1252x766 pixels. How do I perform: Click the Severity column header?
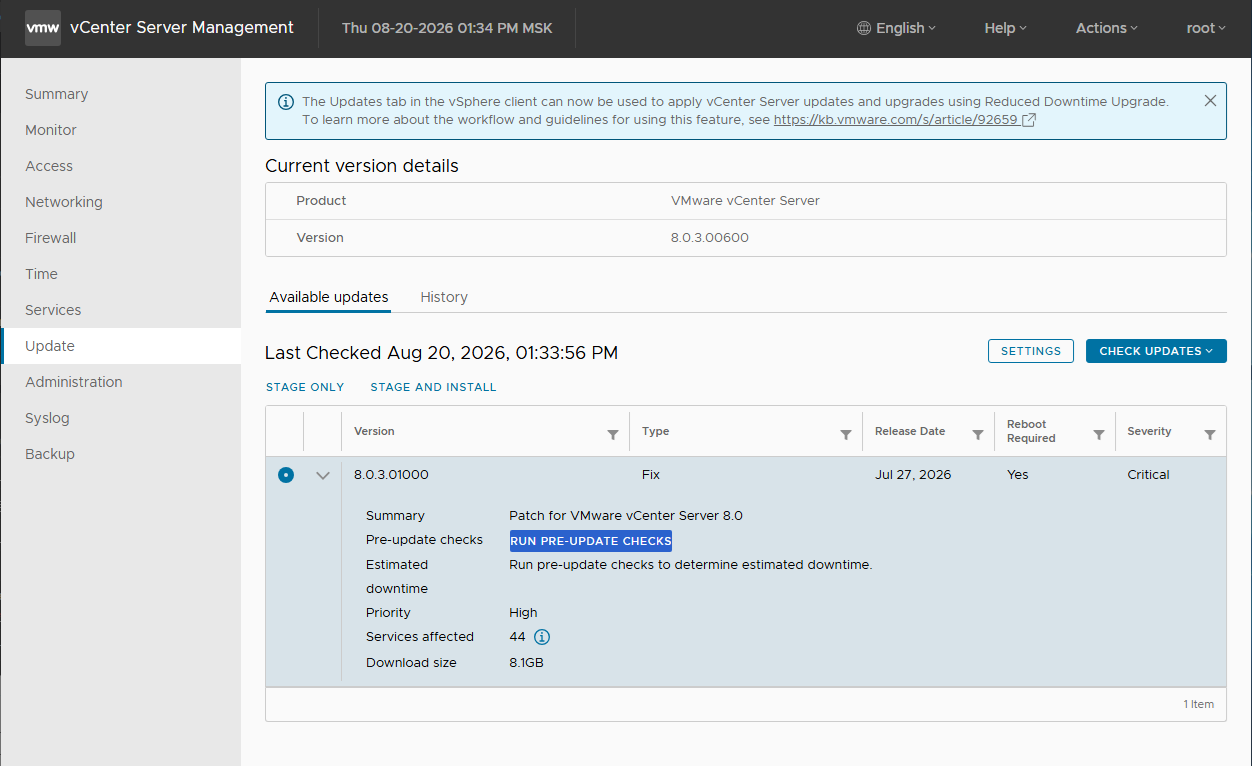[1149, 431]
